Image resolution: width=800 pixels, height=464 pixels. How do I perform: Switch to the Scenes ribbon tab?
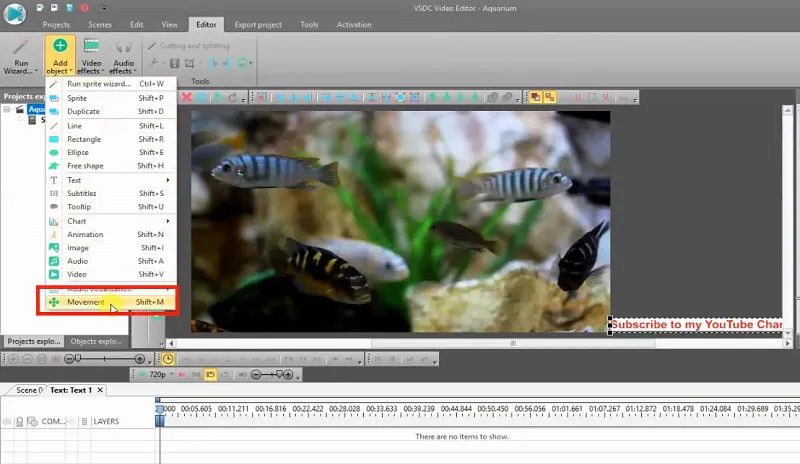tap(99, 25)
